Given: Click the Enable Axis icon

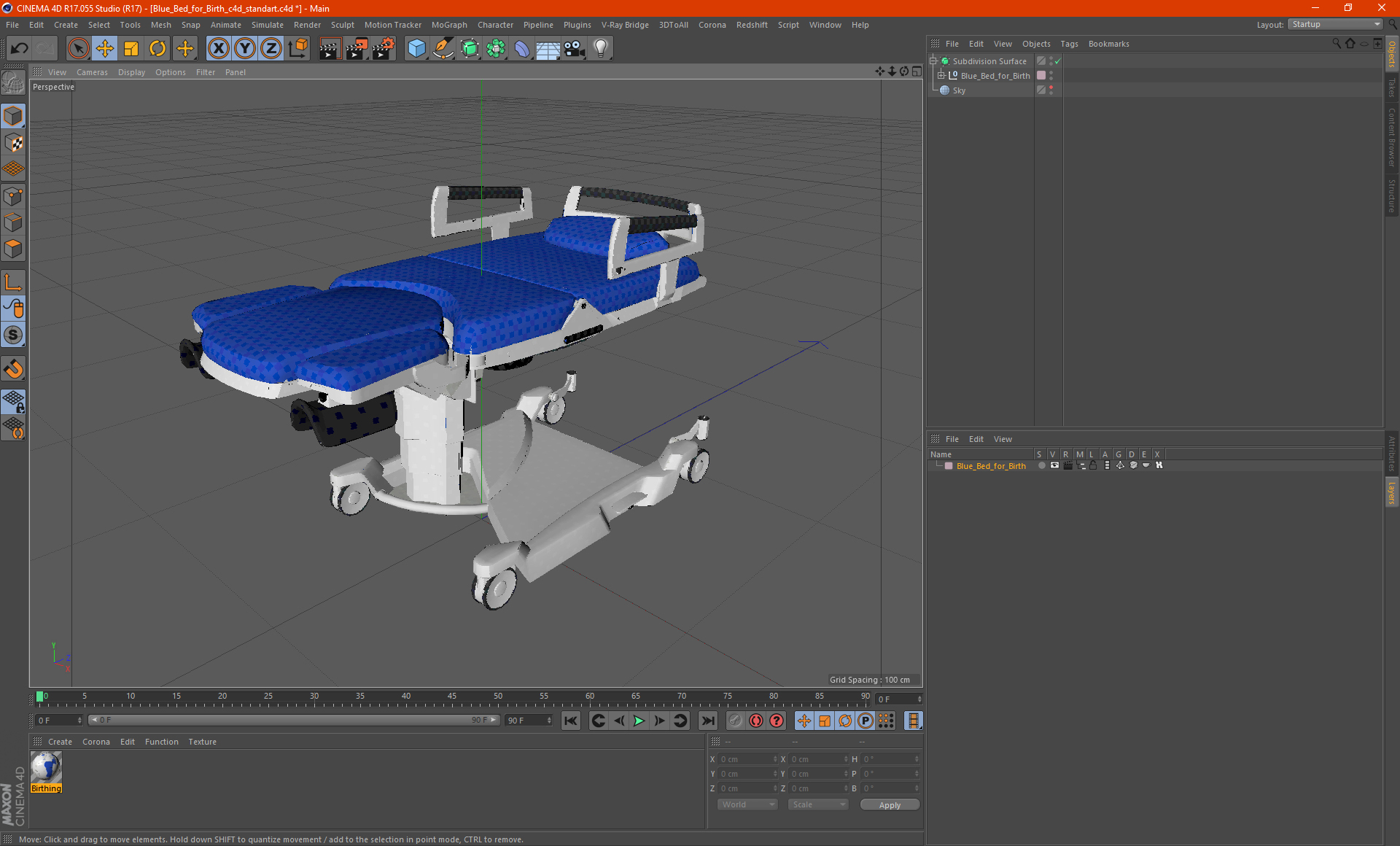Looking at the screenshot, I should [x=13, y=282].
